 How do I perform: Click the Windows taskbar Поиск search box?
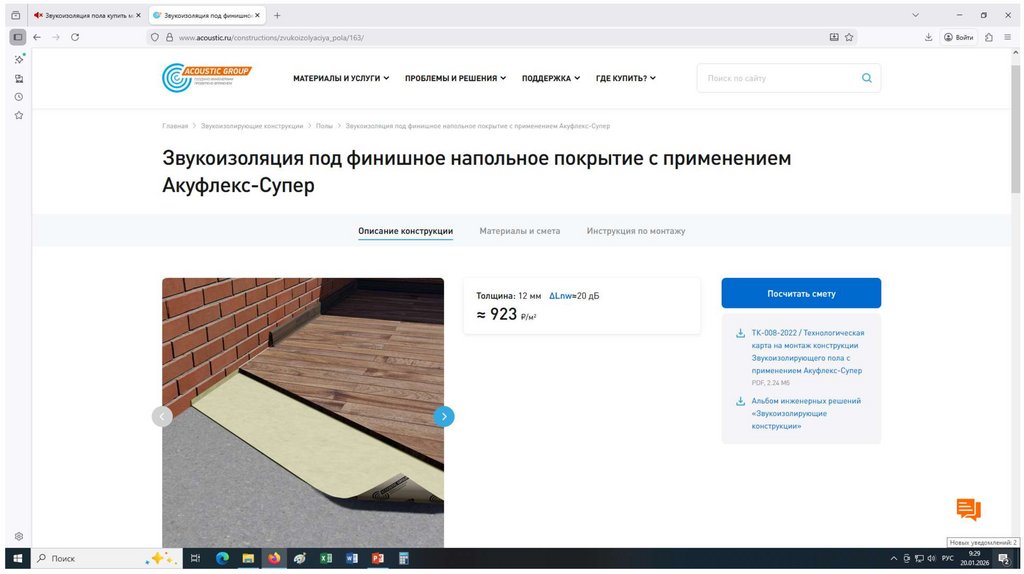[106, 558]
